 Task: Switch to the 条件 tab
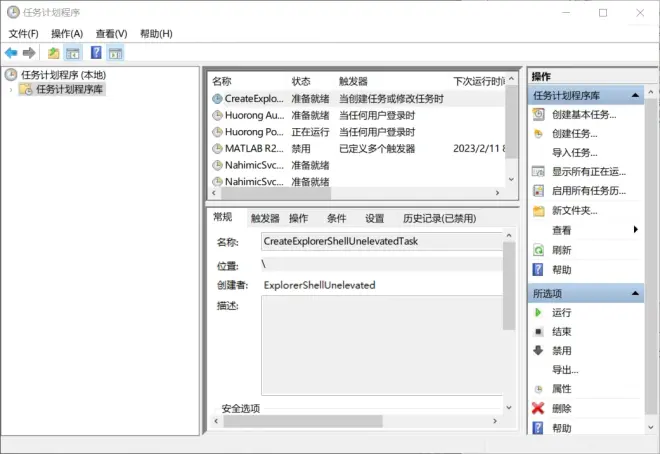[x=336, y=218]
